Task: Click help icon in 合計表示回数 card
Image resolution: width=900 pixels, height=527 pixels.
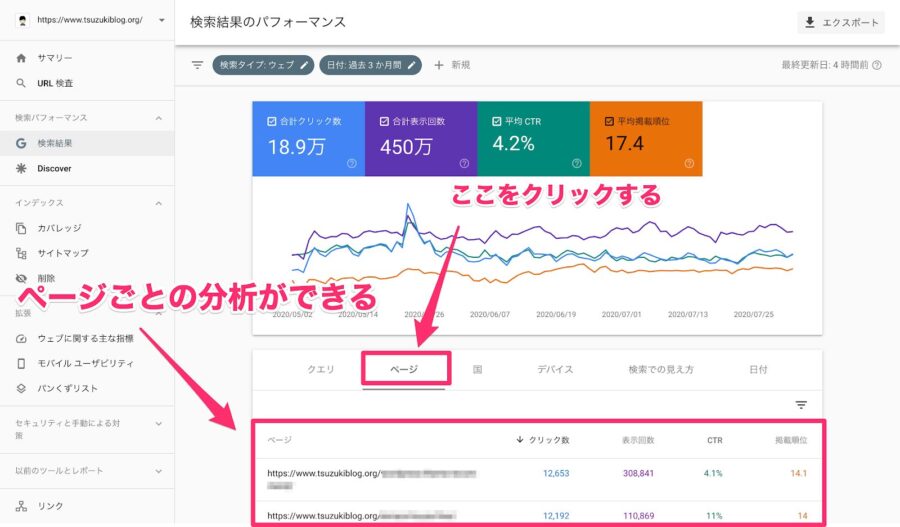Action: tap(464, 164)
